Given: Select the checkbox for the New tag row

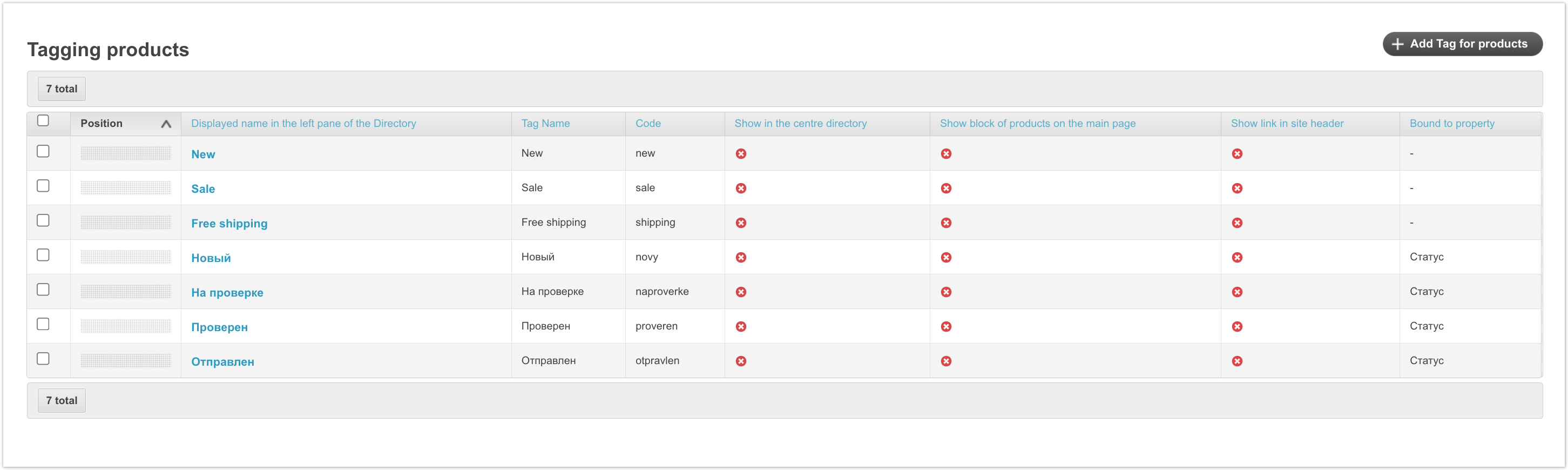Looking at the screenshot, I should point(43,151).
